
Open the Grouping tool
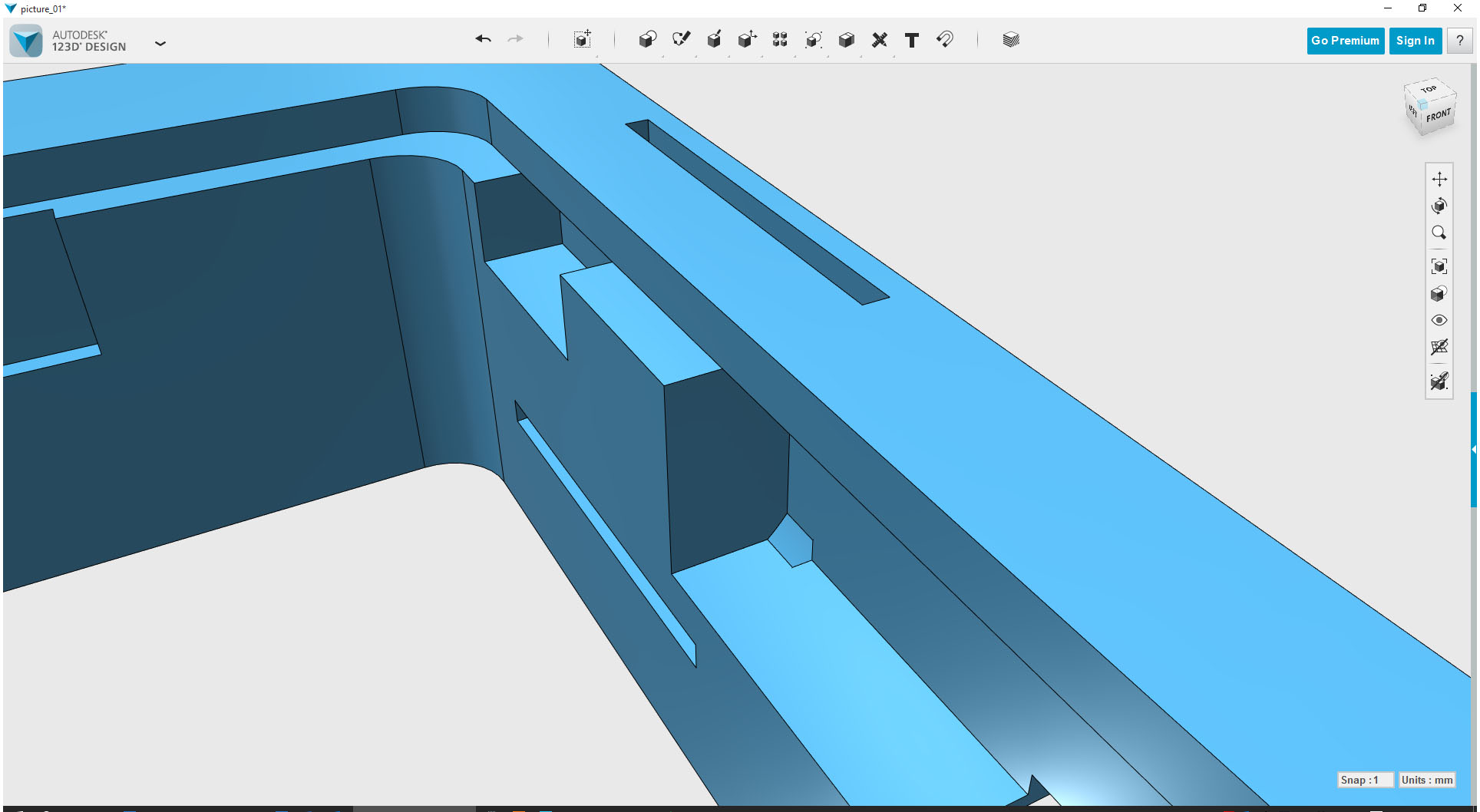click(814, 40)
